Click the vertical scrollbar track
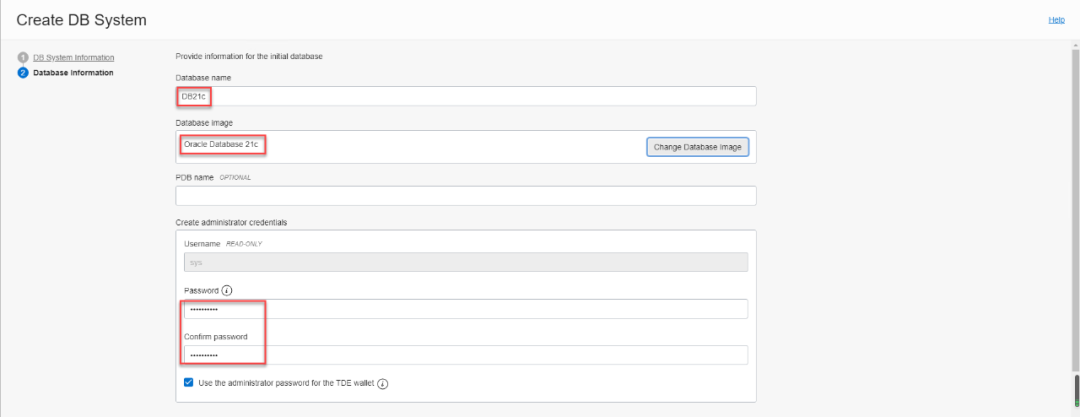The height and width of the screenshot is (417, 1080). 1075,200
